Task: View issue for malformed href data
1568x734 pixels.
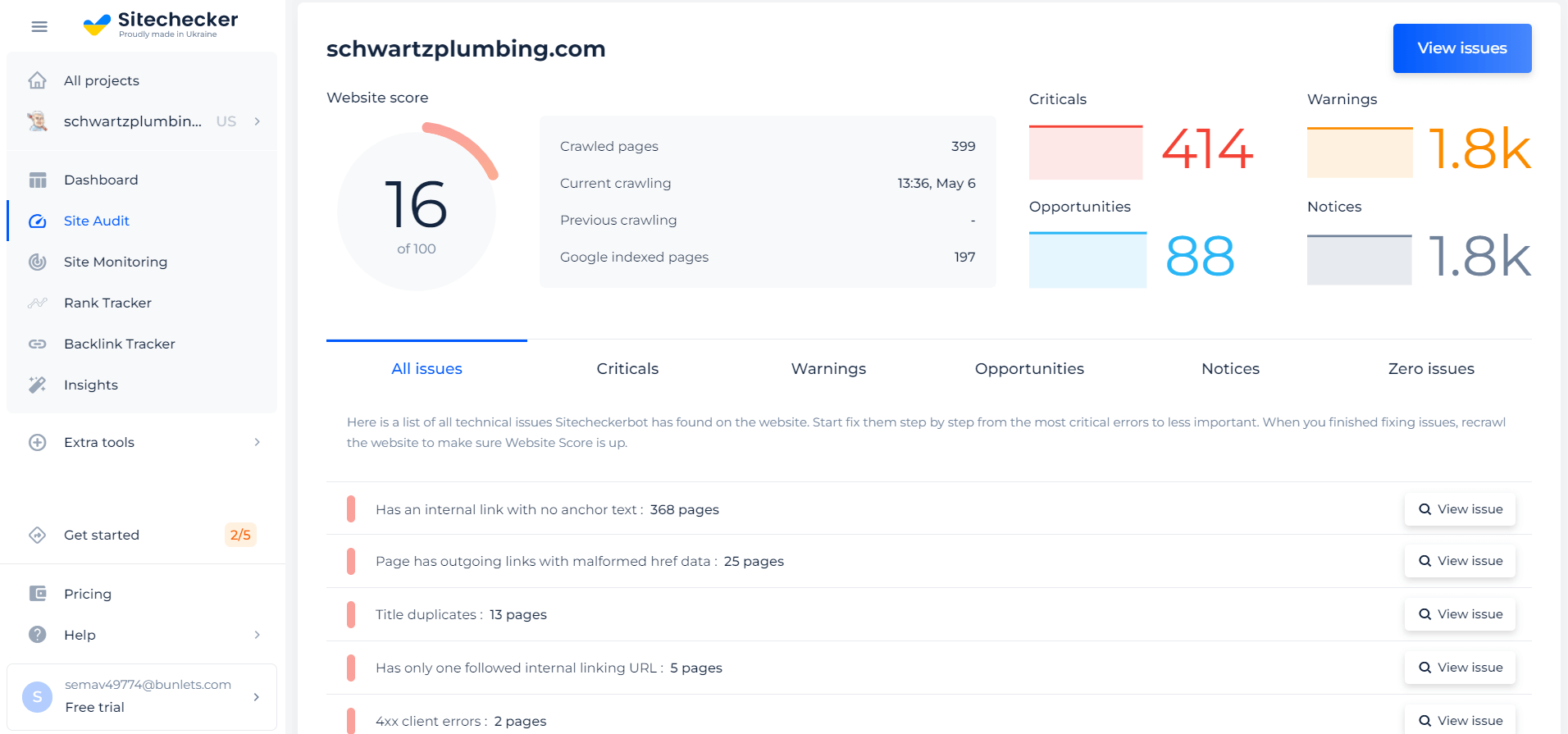Action: (1460, 561)
